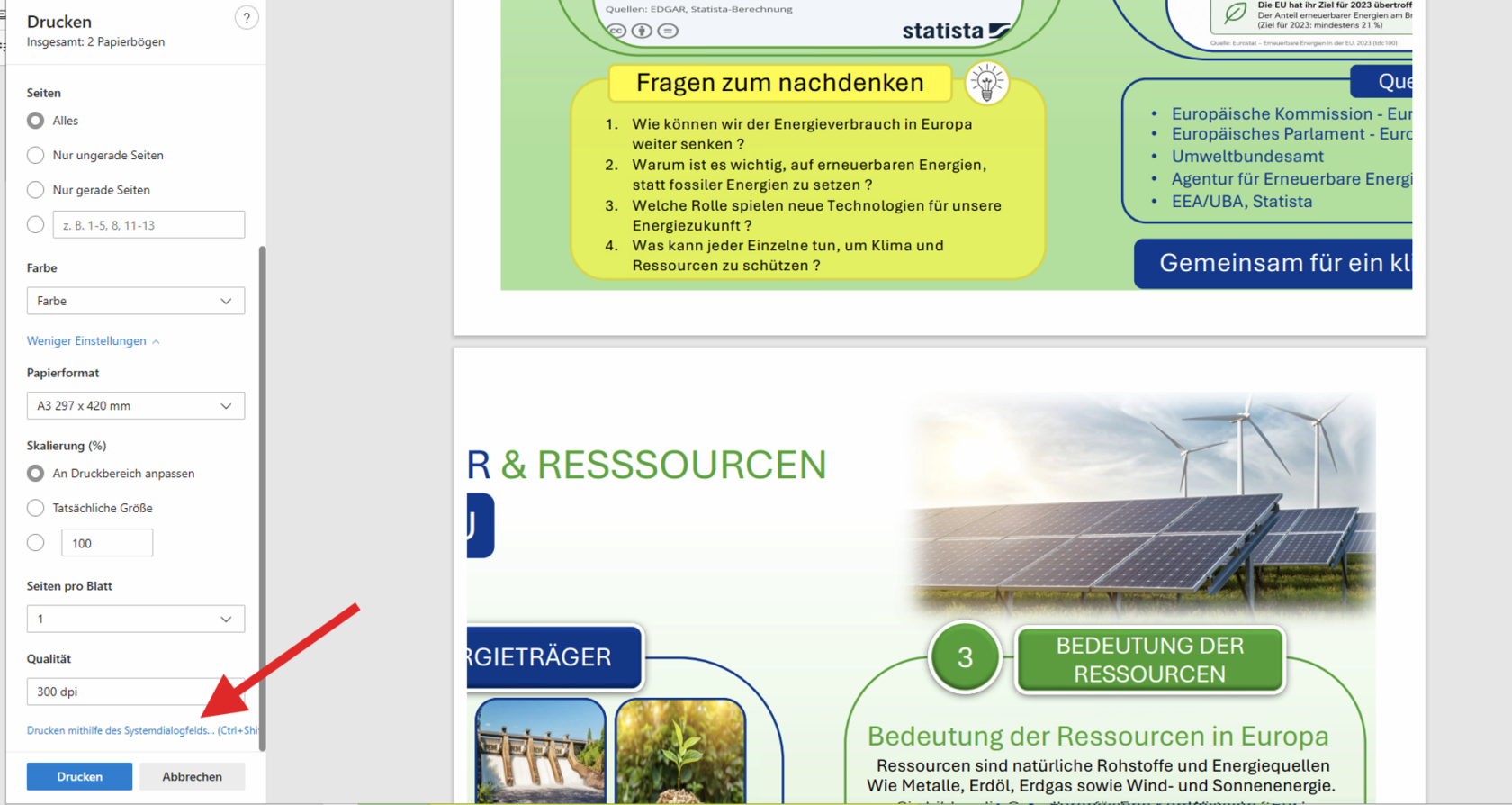Click the solar panel photo in preview
The width and height of the screenshot is (1512, 805).
tap(1139, 506)
